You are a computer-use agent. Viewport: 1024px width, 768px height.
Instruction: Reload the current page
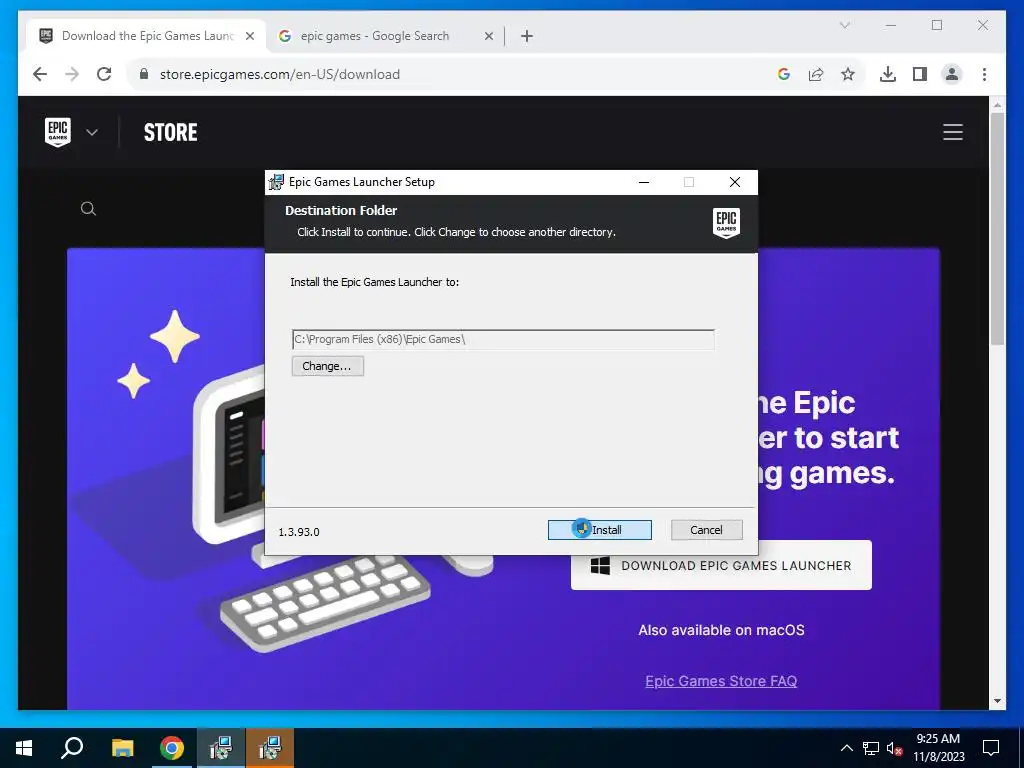coord(104,74)
